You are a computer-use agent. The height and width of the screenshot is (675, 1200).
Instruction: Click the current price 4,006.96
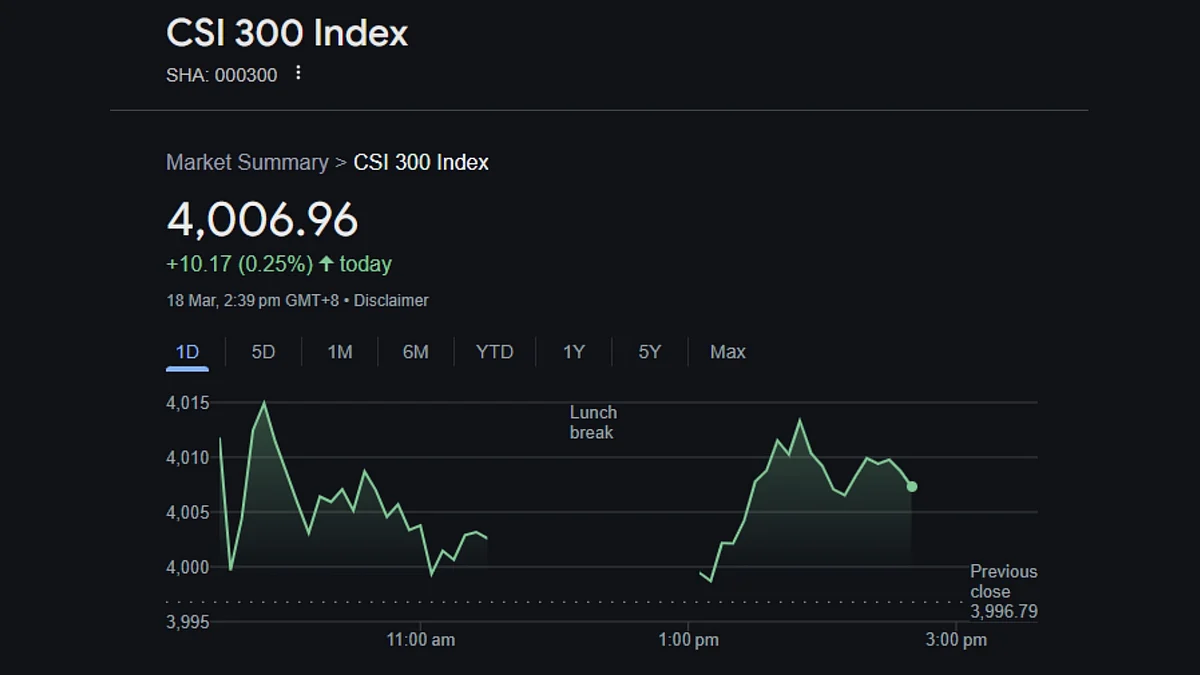click(262, 219)
